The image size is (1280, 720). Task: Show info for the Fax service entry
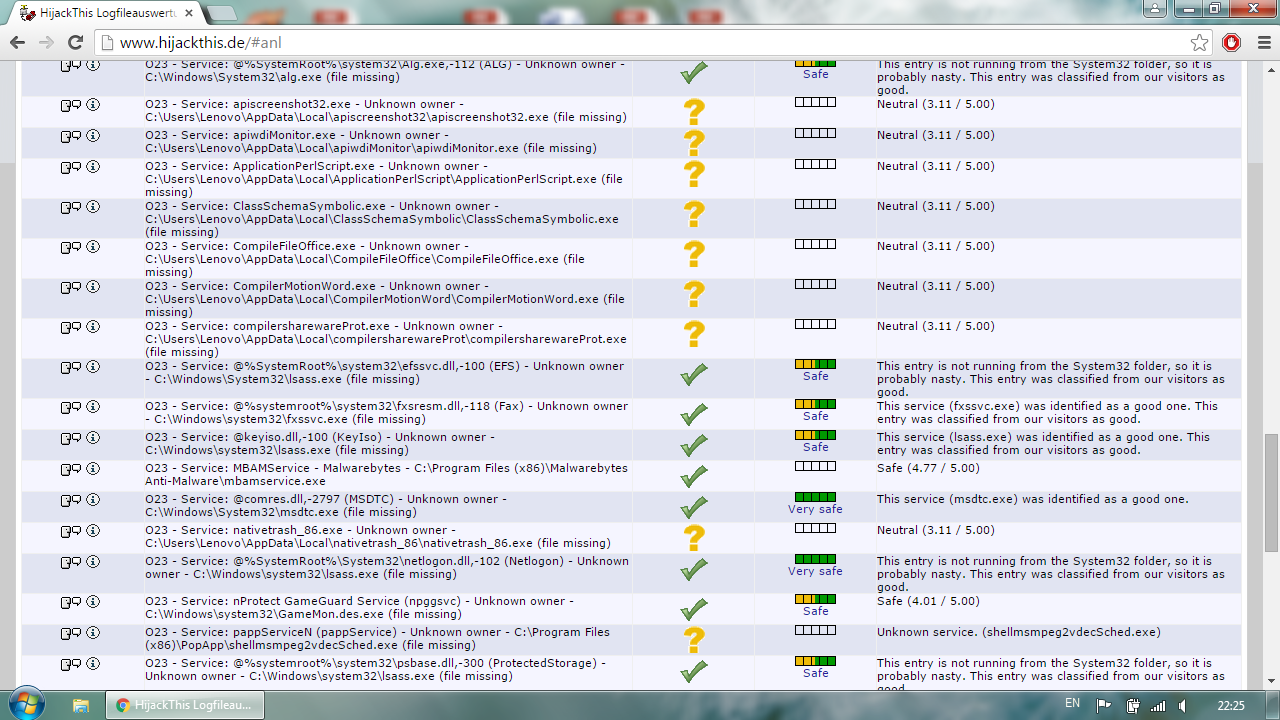click(x=93, y=407)
